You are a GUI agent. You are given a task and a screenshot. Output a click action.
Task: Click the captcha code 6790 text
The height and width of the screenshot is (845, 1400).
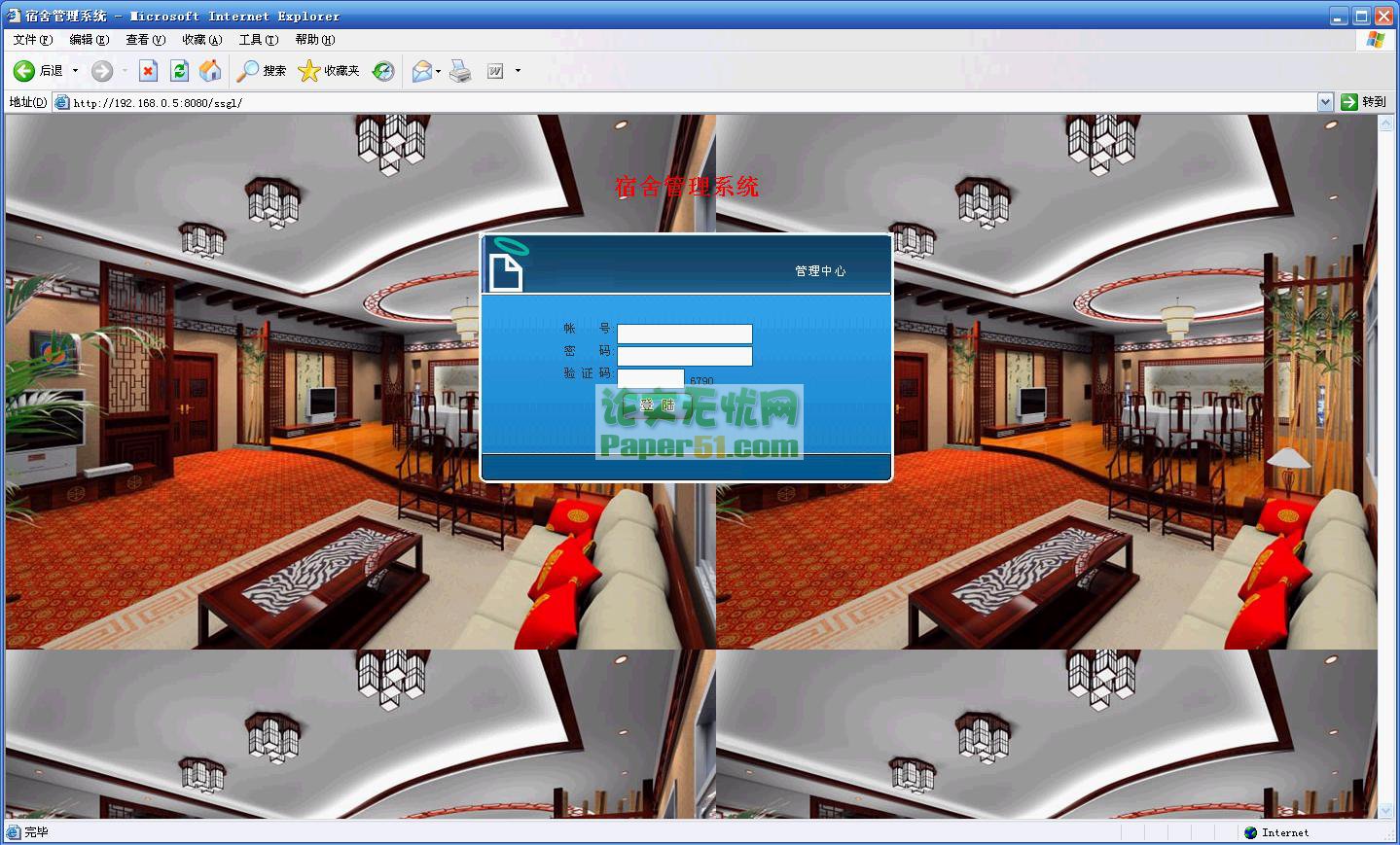coord(701,381)
